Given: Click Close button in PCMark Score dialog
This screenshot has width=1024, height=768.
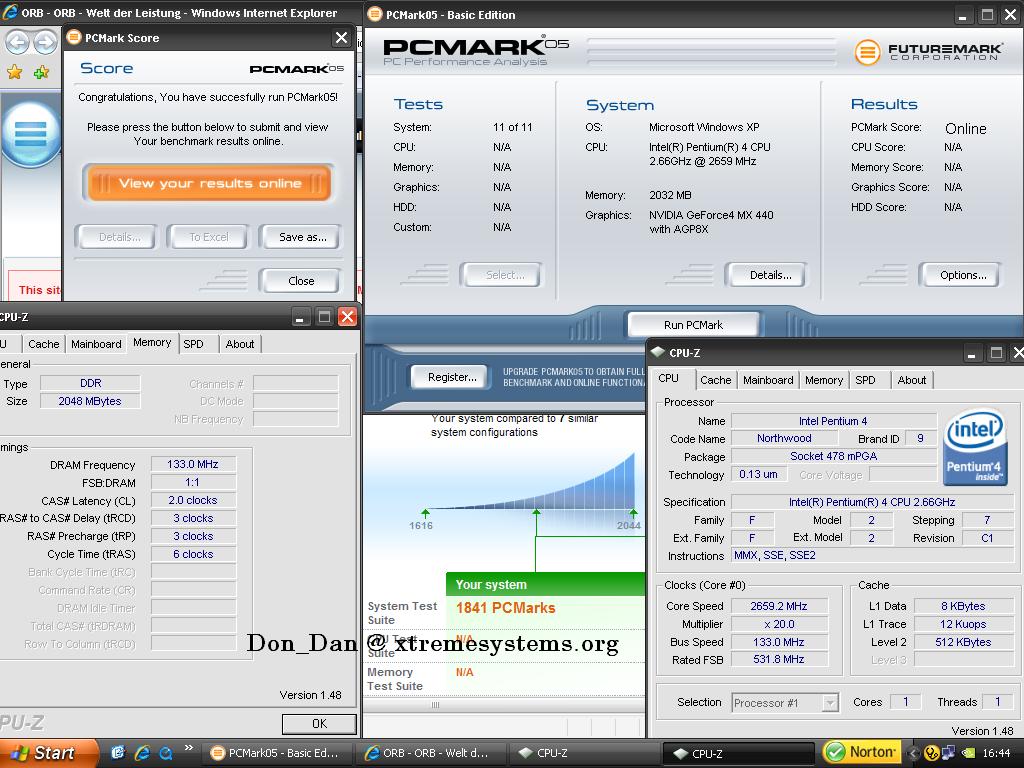Looking at the screenshot, I should click(300, 281).
